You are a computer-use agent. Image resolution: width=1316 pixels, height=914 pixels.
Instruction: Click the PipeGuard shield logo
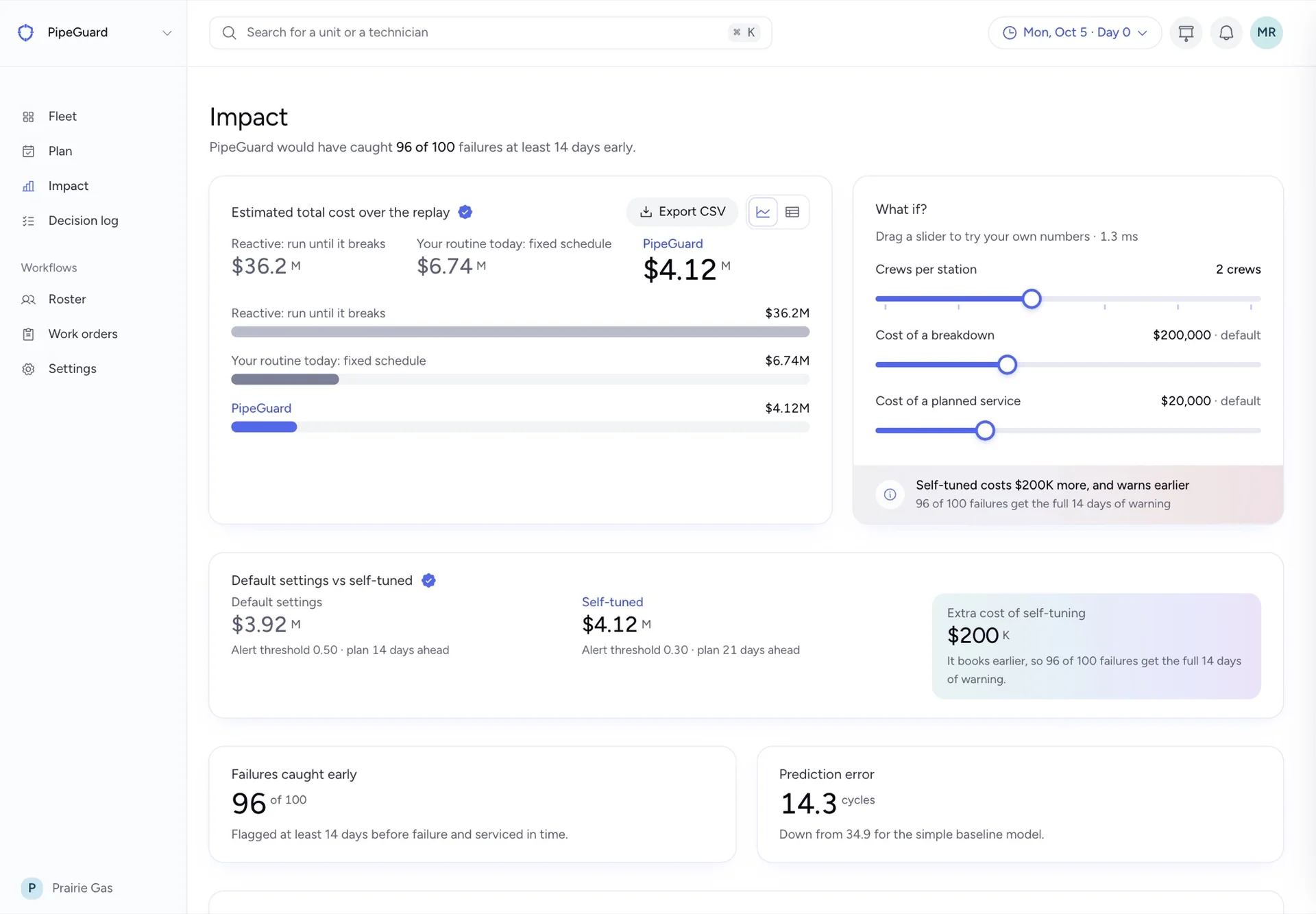(25, 32)
